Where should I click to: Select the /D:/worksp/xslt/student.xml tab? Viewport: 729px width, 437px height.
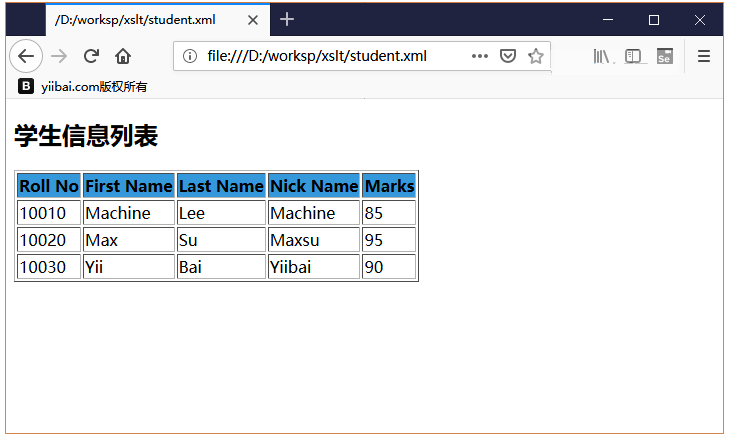pos(158,20)
